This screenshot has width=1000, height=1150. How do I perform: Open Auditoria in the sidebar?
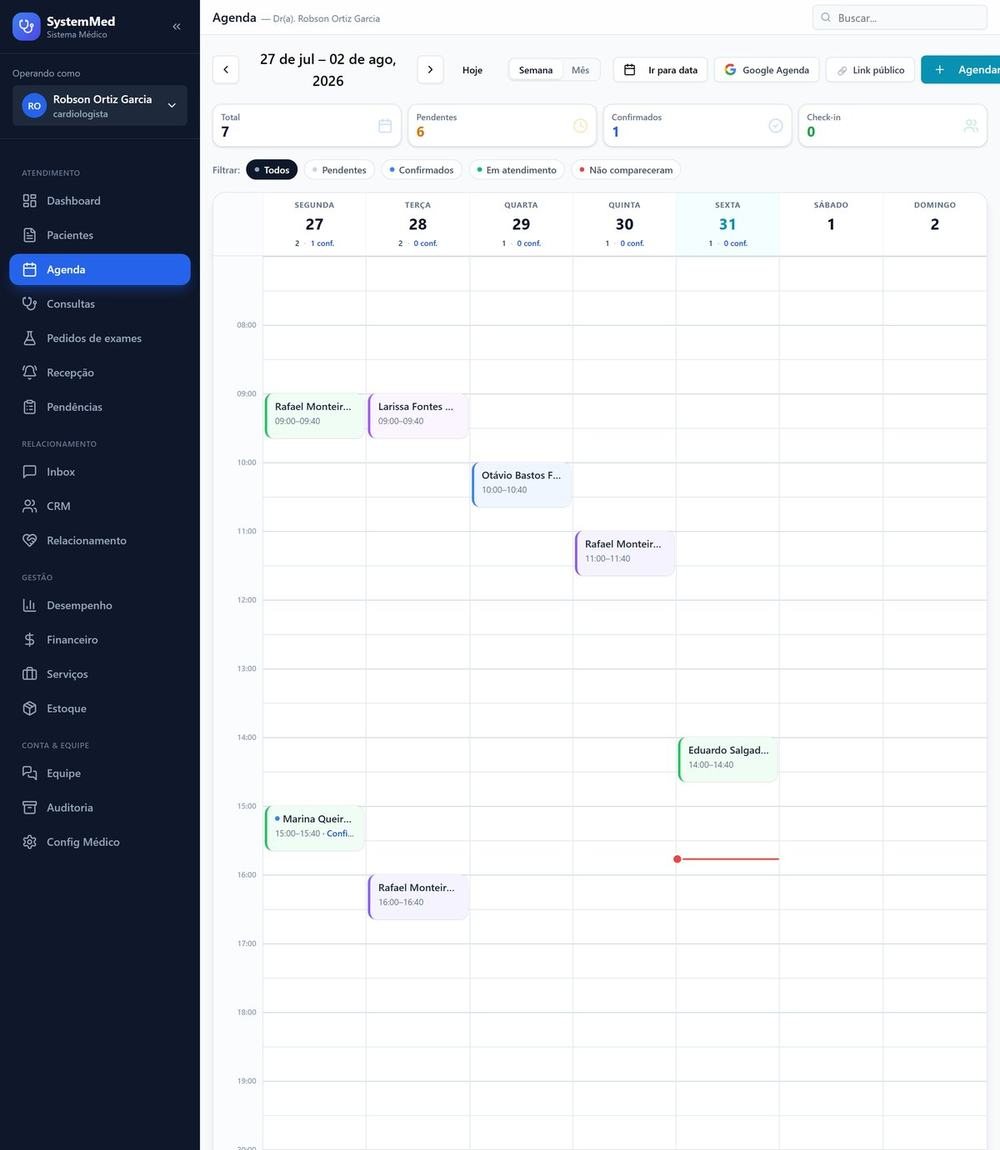pyautogui.click(x=100, y=807)
